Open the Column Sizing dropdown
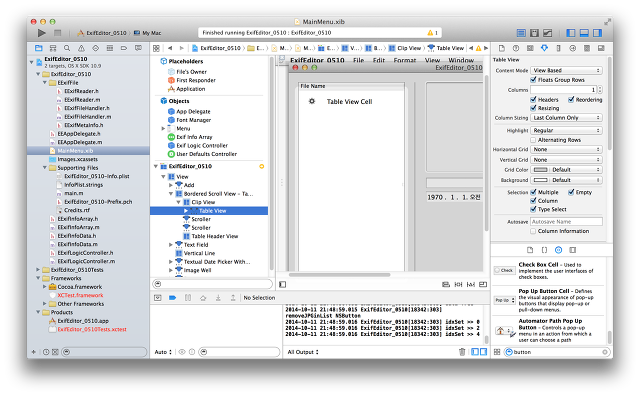This screenshot has height=396, width=640. click(x=566, y=118)
